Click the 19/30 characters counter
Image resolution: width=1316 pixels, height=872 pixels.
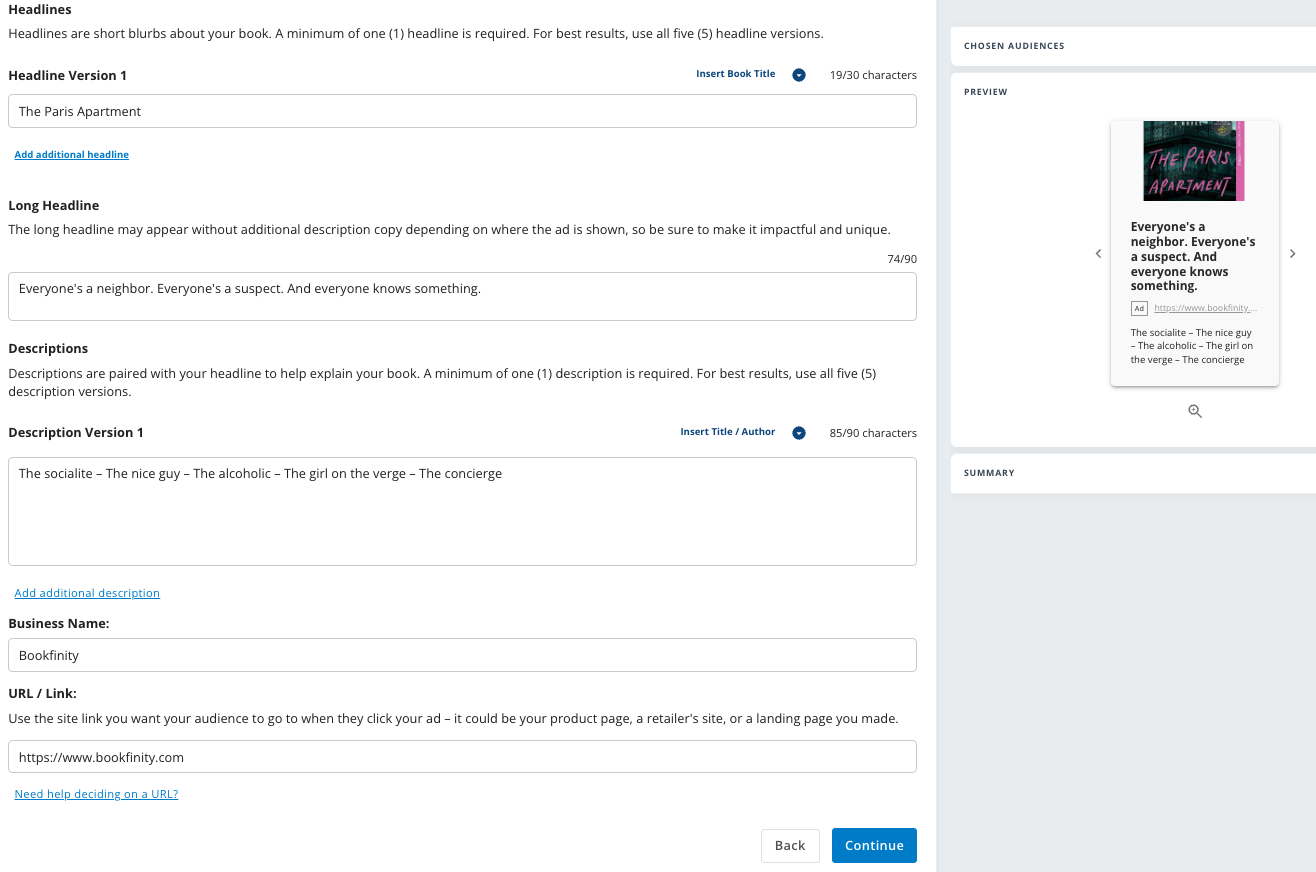[873, 75]
